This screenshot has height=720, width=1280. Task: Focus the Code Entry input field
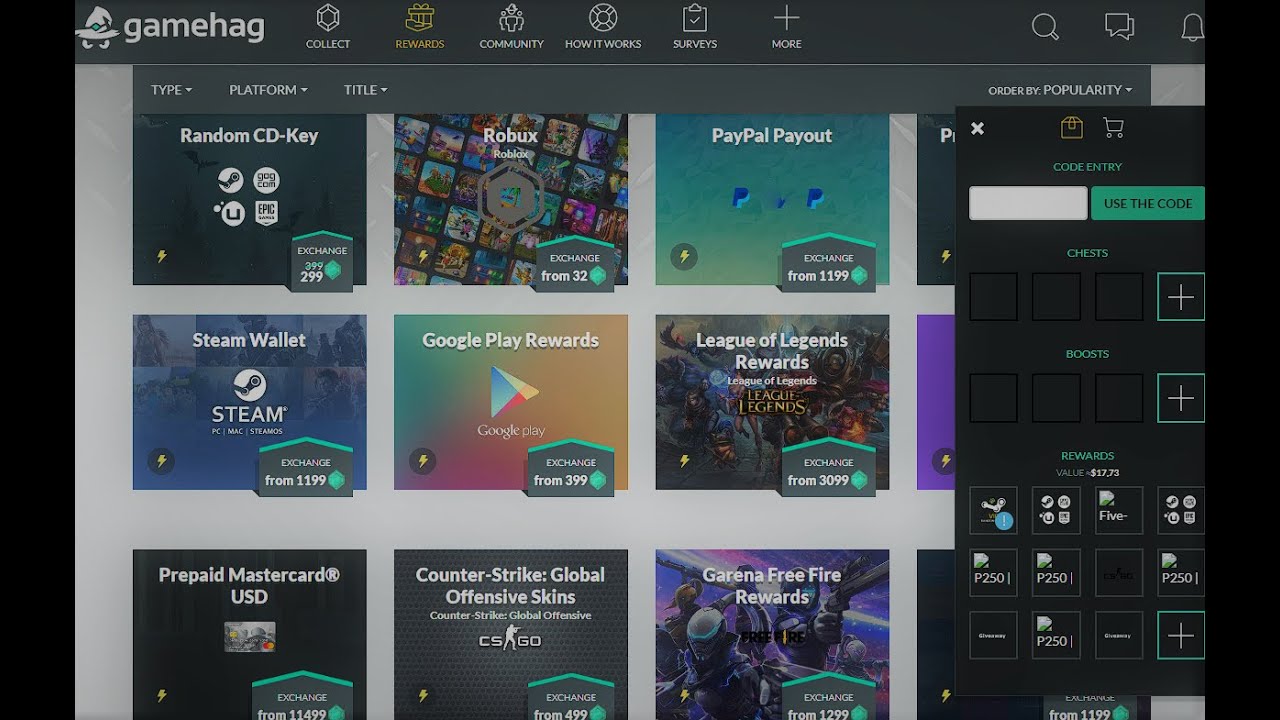pos(1028,203)
